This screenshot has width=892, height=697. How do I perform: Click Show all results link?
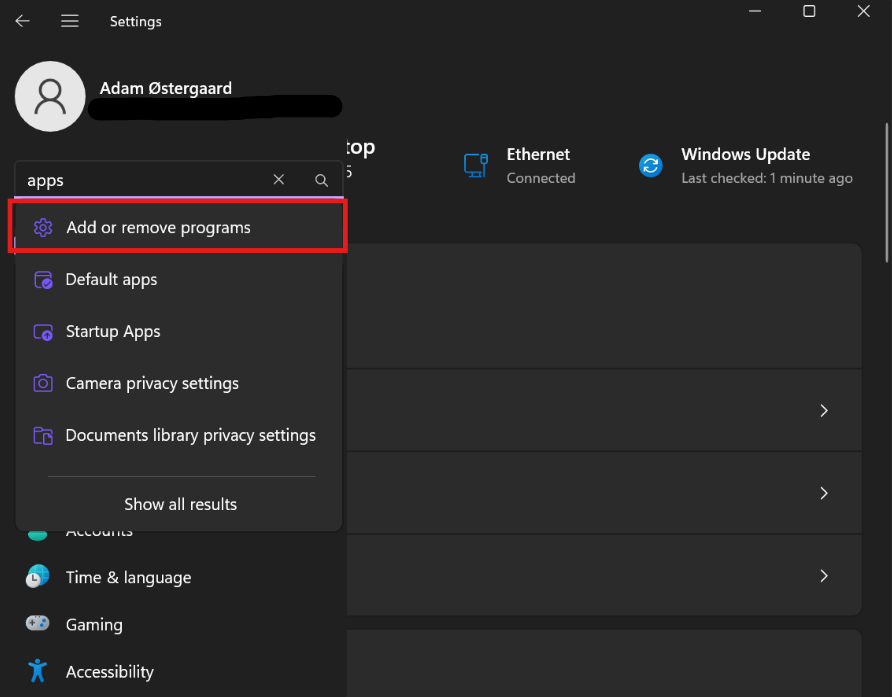point(180,504)
